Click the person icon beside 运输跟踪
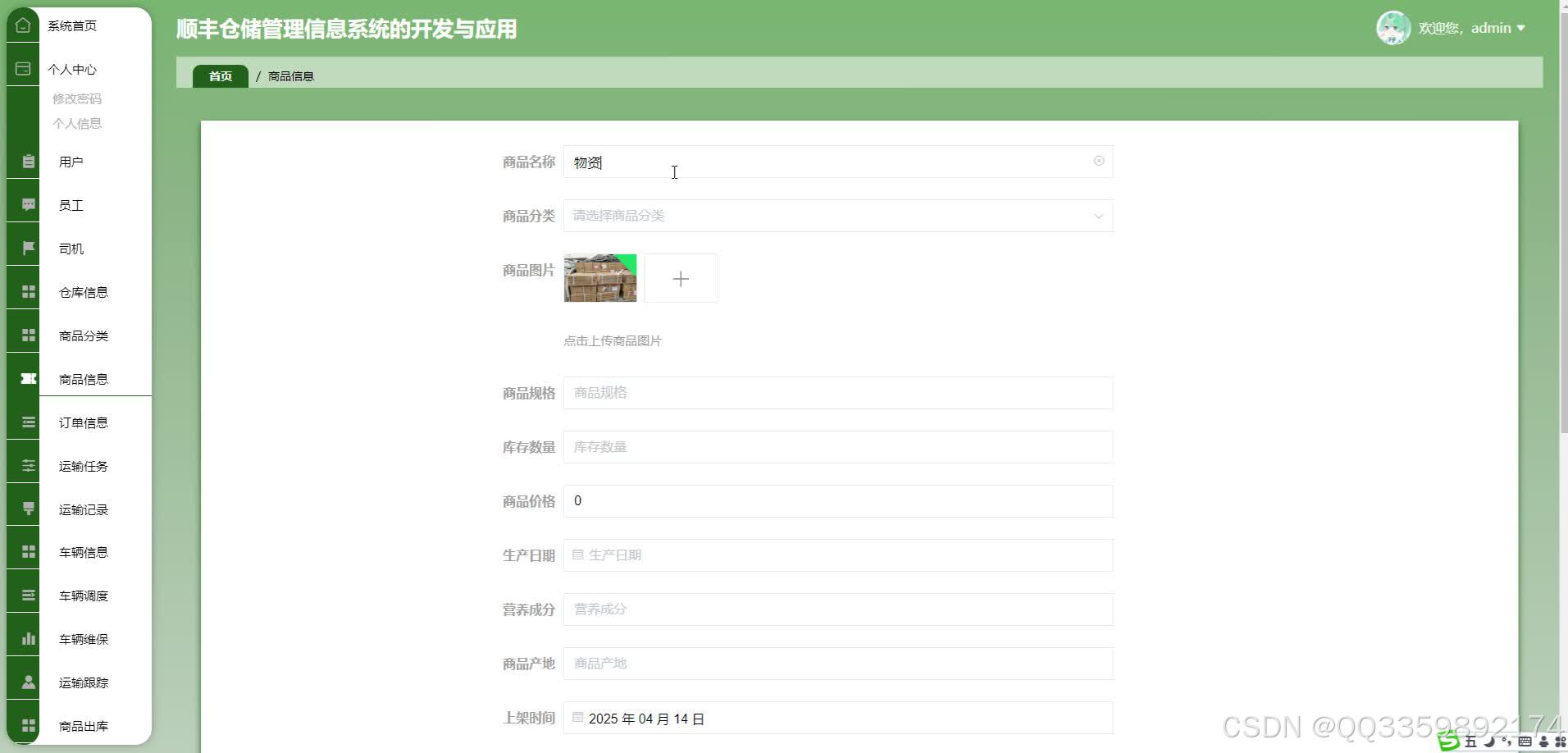 coord(29,682)
